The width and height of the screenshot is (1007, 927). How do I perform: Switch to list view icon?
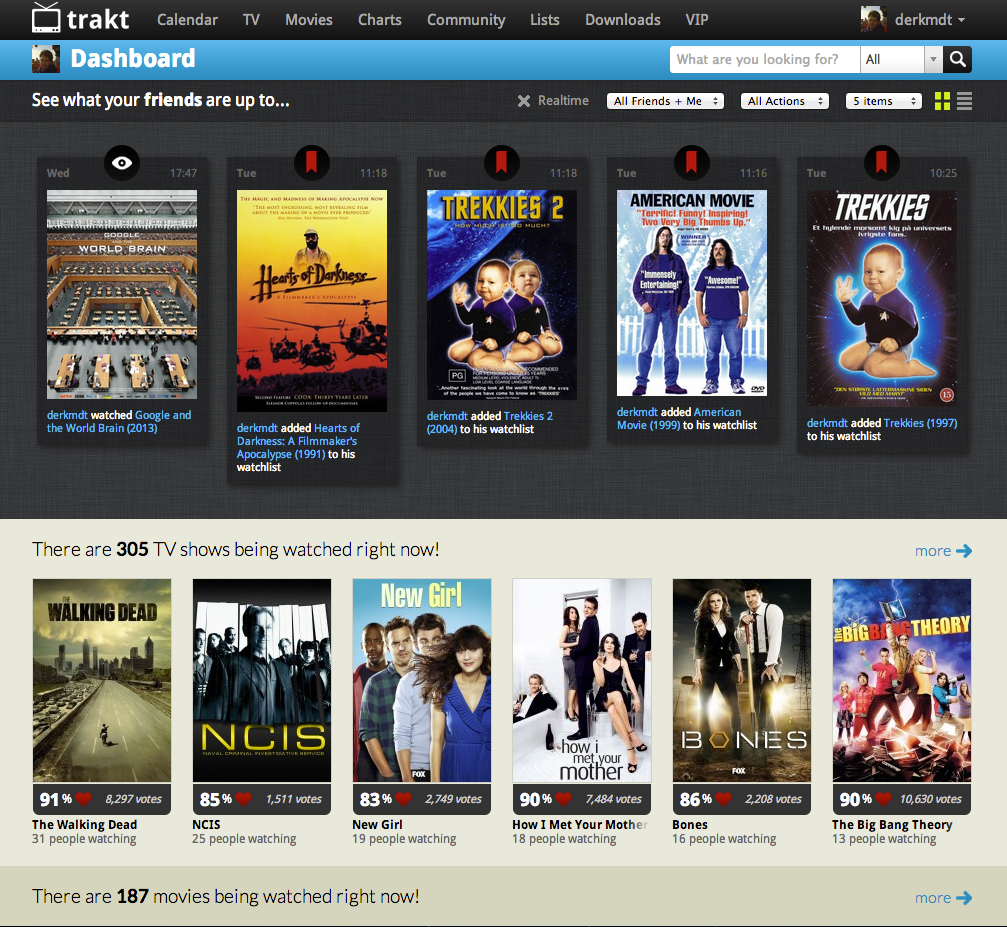tap(964, 101)
